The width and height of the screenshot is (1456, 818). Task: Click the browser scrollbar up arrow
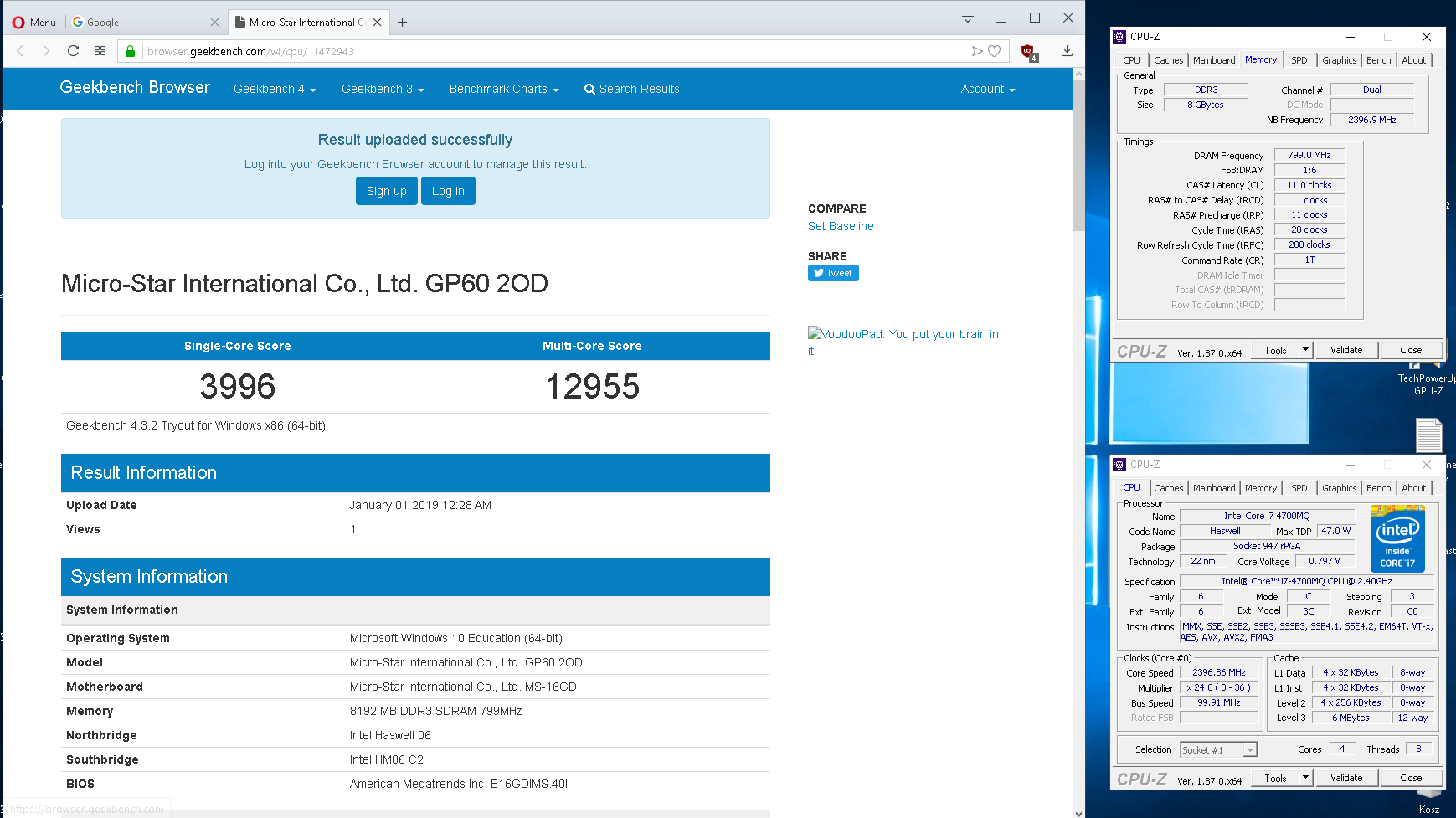coord(1078,75)
